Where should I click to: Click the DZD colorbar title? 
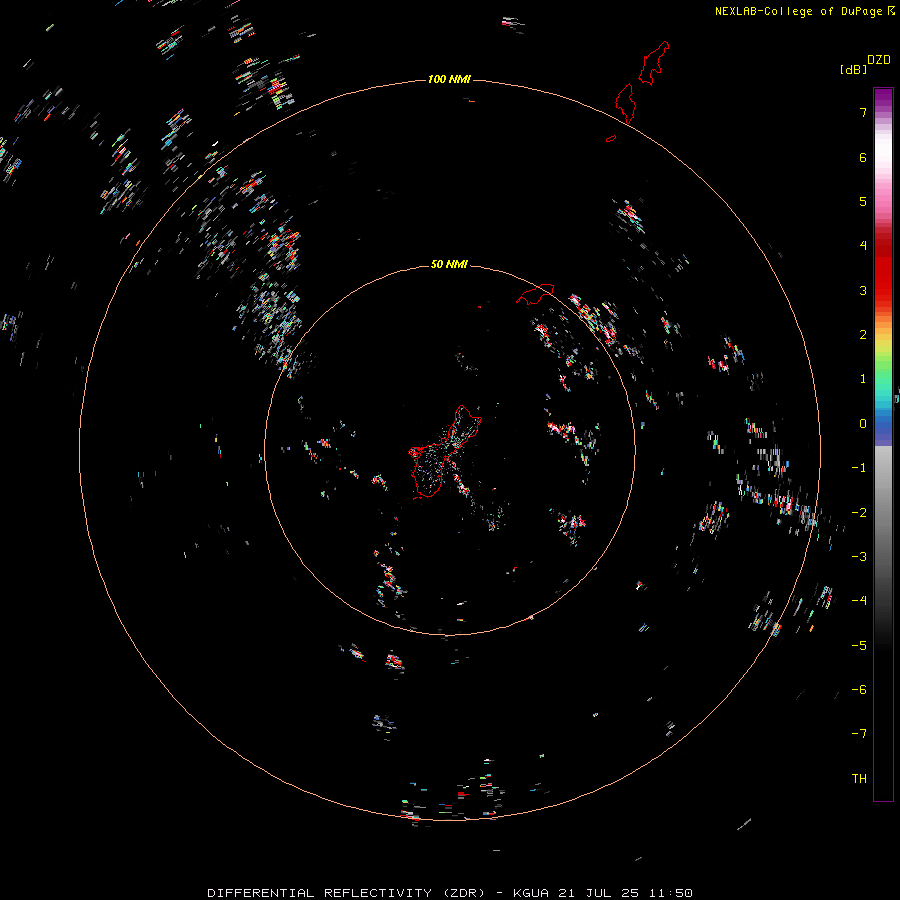(x=879, y=60)
